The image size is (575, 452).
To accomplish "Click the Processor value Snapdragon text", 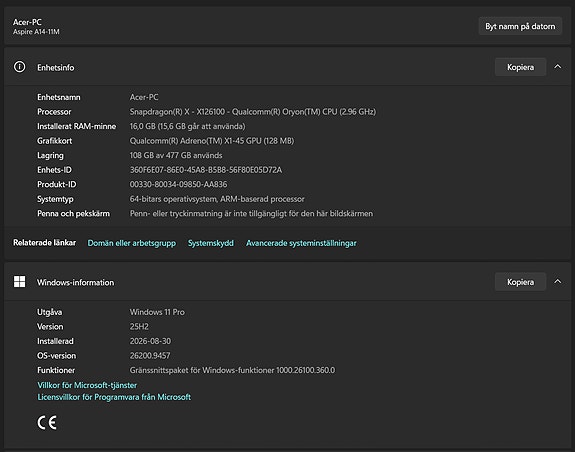I will 253,111.
